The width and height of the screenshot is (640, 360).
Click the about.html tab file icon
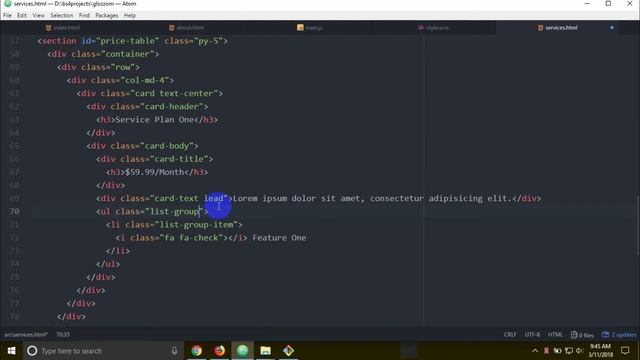(x=171, y=28)
